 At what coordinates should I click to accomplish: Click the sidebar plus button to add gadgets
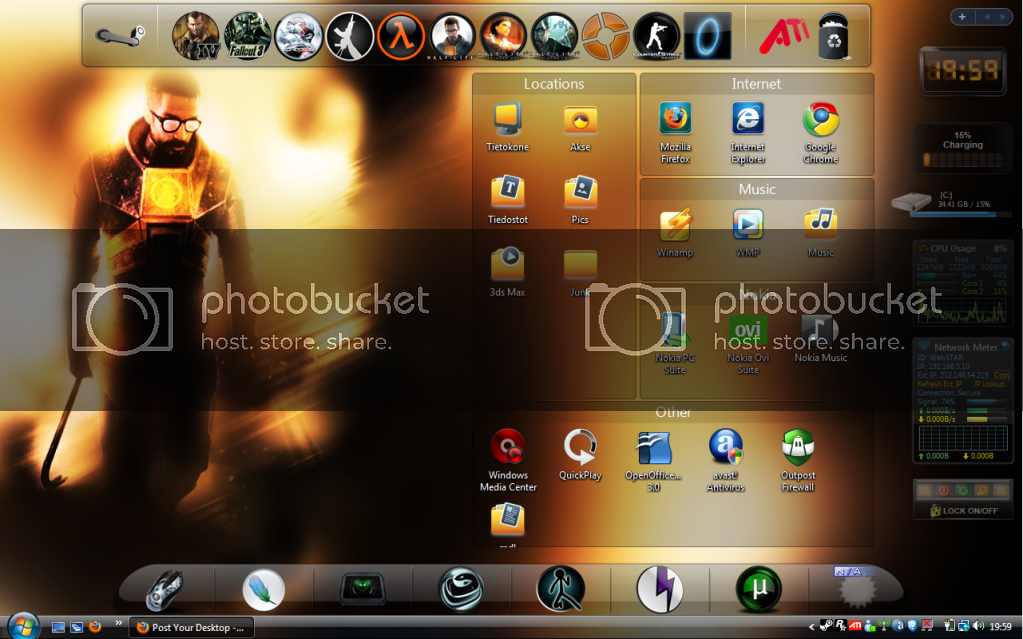pos(962,17)
